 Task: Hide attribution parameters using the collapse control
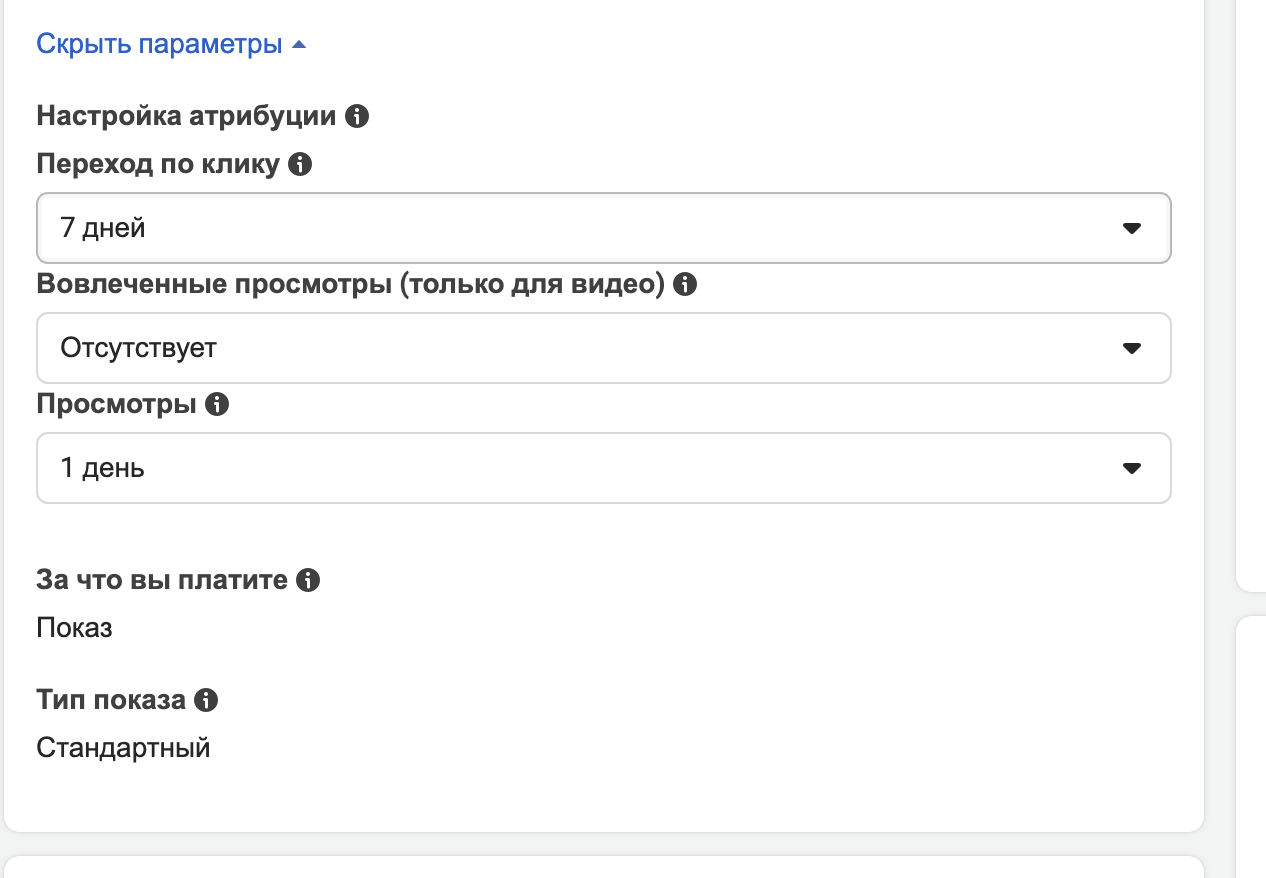click(160, 43)
